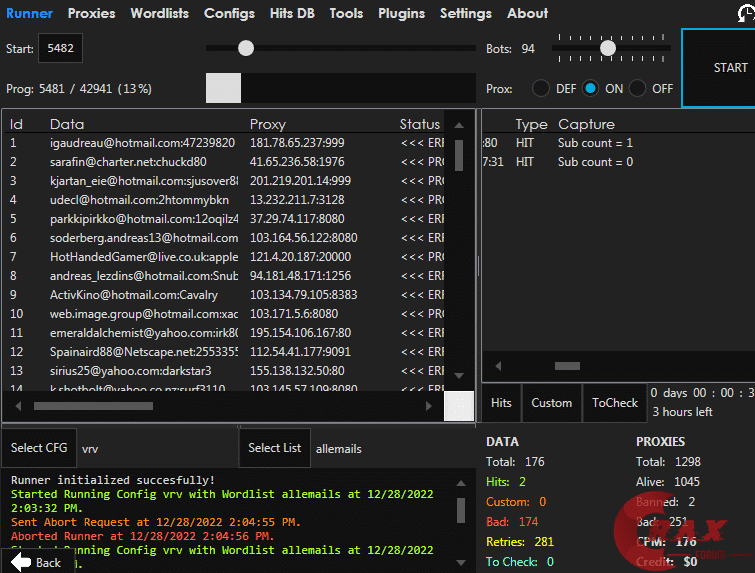
Task: Switch to the ToCheck results tab
Action: [614, 403]
